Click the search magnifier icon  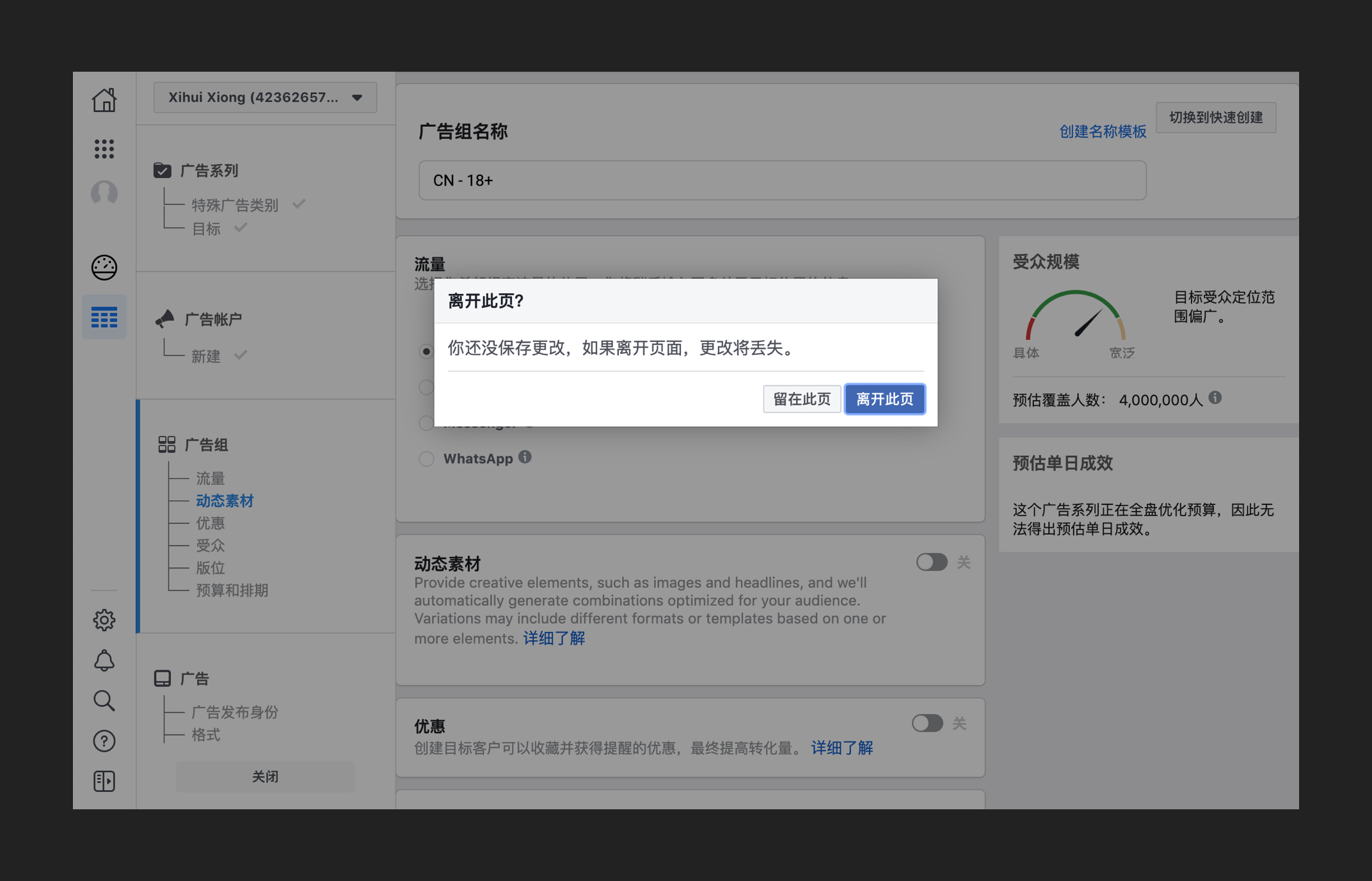[x=104, y=701]
